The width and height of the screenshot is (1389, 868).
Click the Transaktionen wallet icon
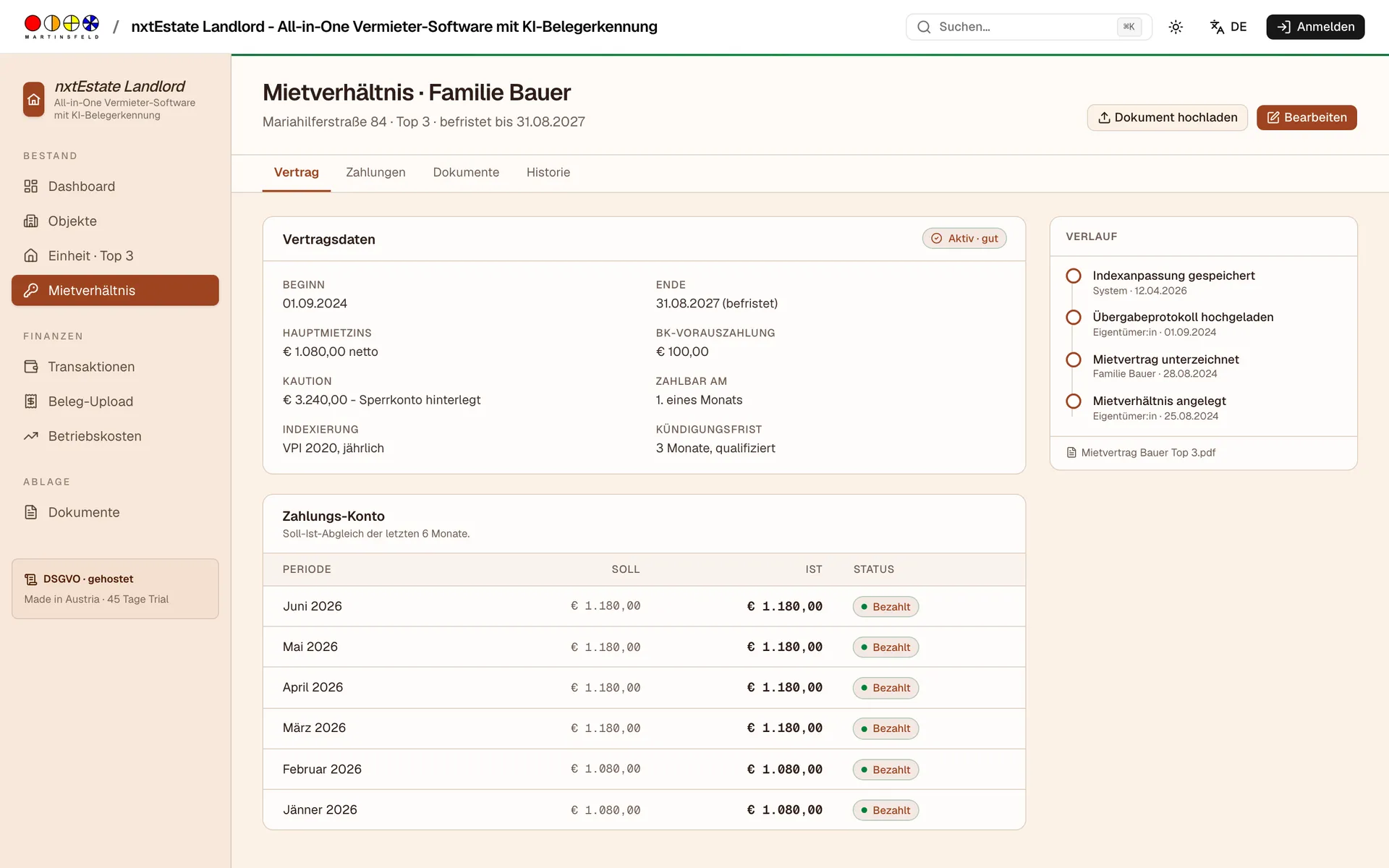coord(30,367)
